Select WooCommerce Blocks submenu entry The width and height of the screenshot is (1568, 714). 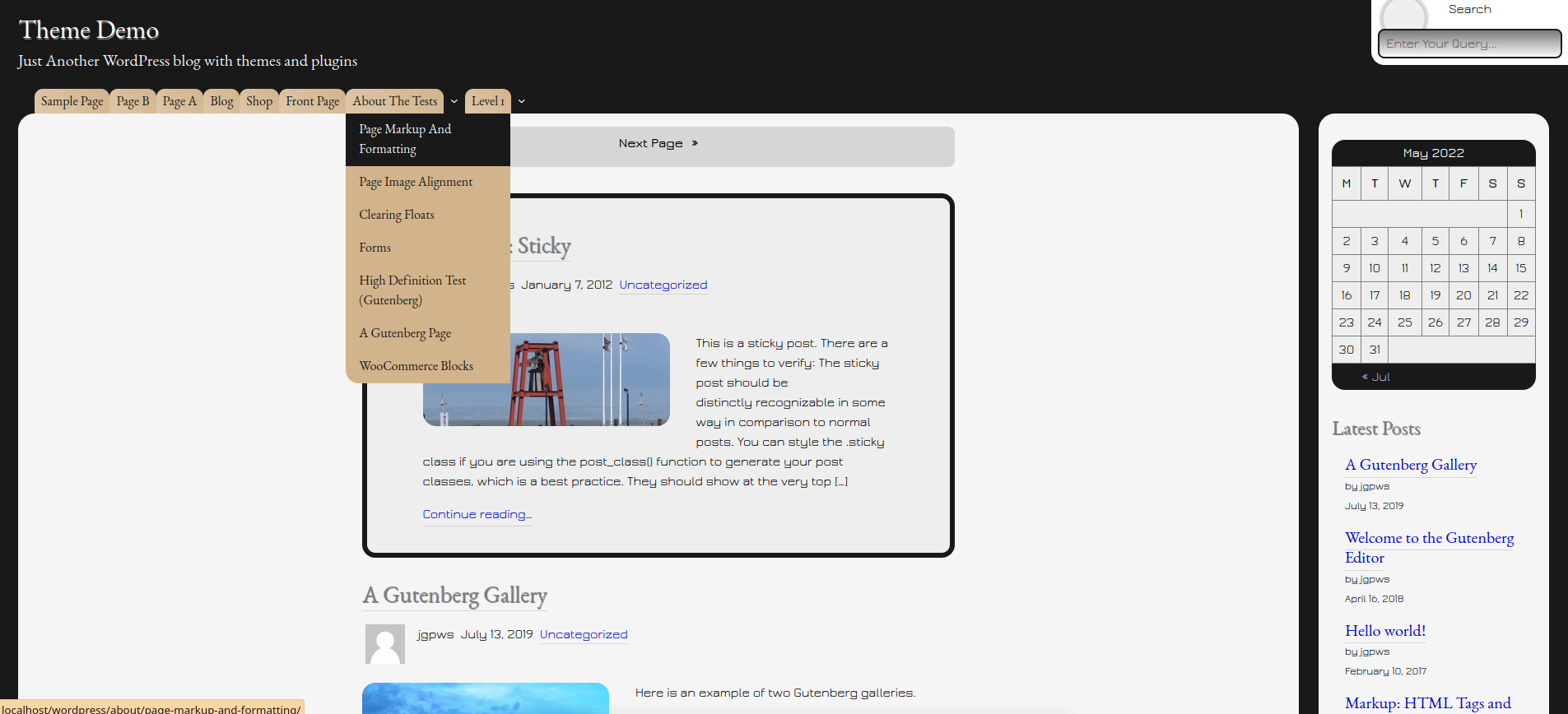click(x=428, y=366)
